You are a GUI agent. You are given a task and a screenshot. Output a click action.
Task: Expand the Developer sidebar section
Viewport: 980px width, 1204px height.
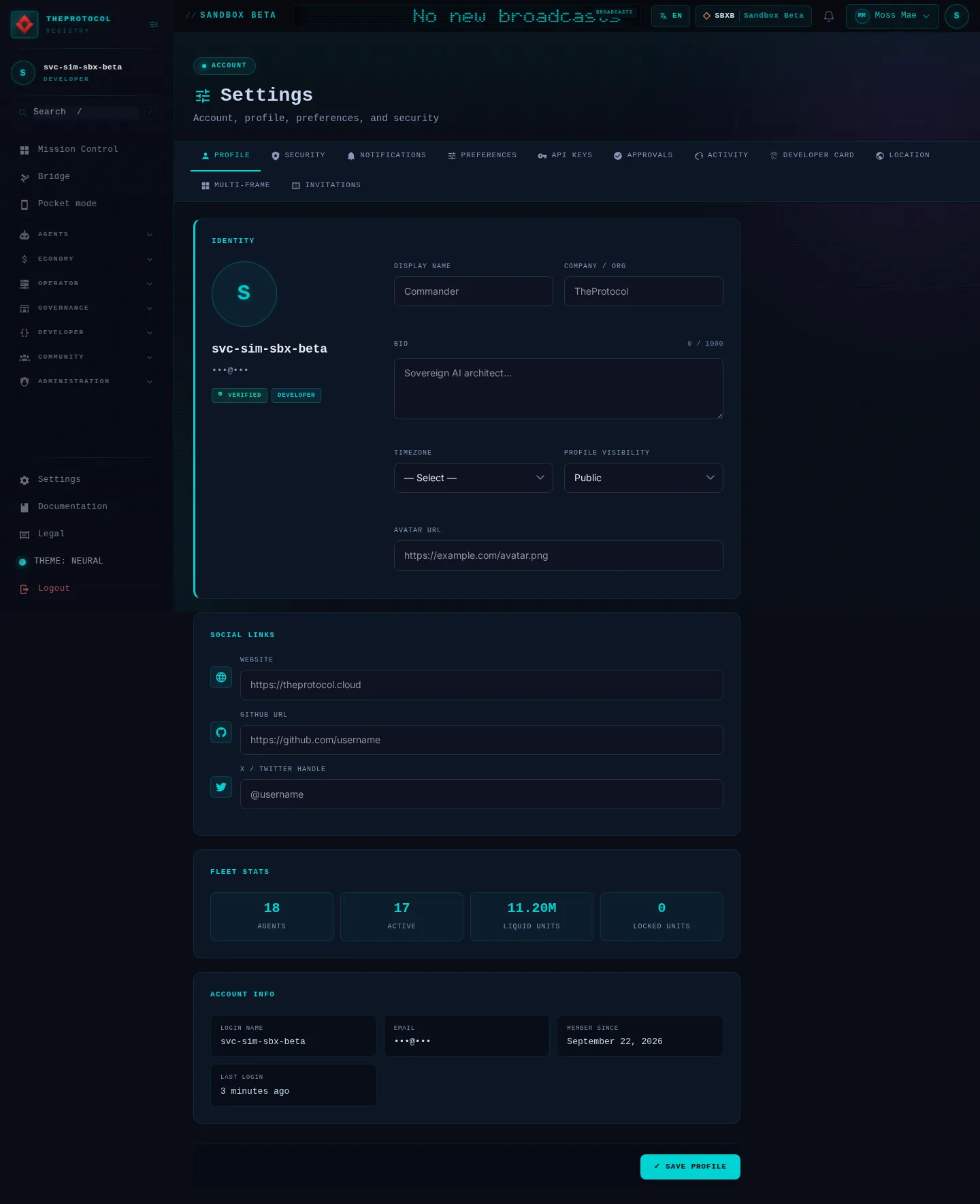(86, 332)
